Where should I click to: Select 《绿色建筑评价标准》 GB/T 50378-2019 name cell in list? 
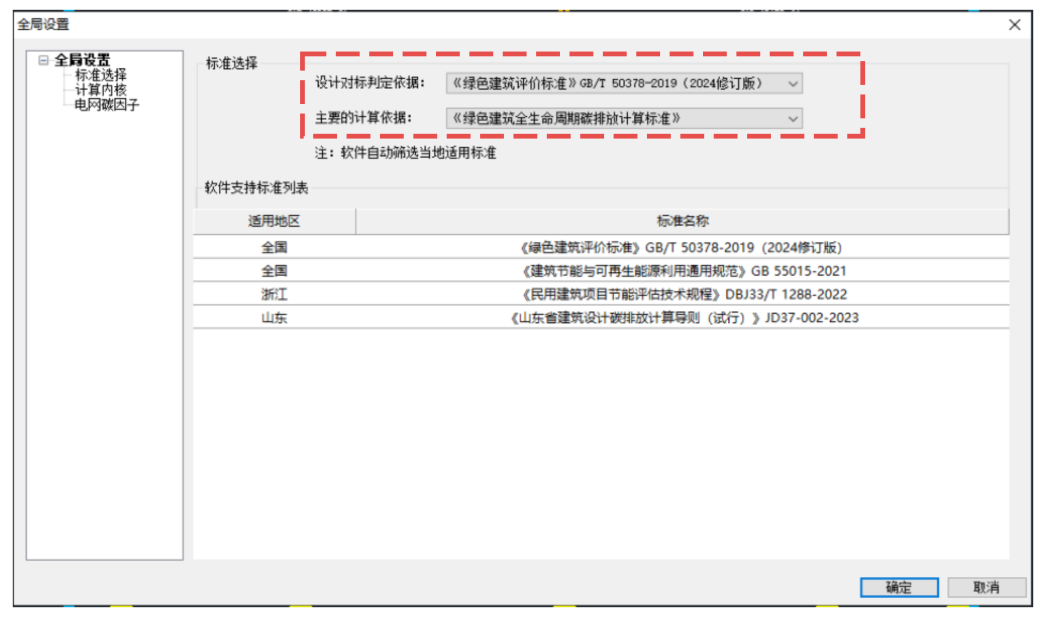[682, 247]
